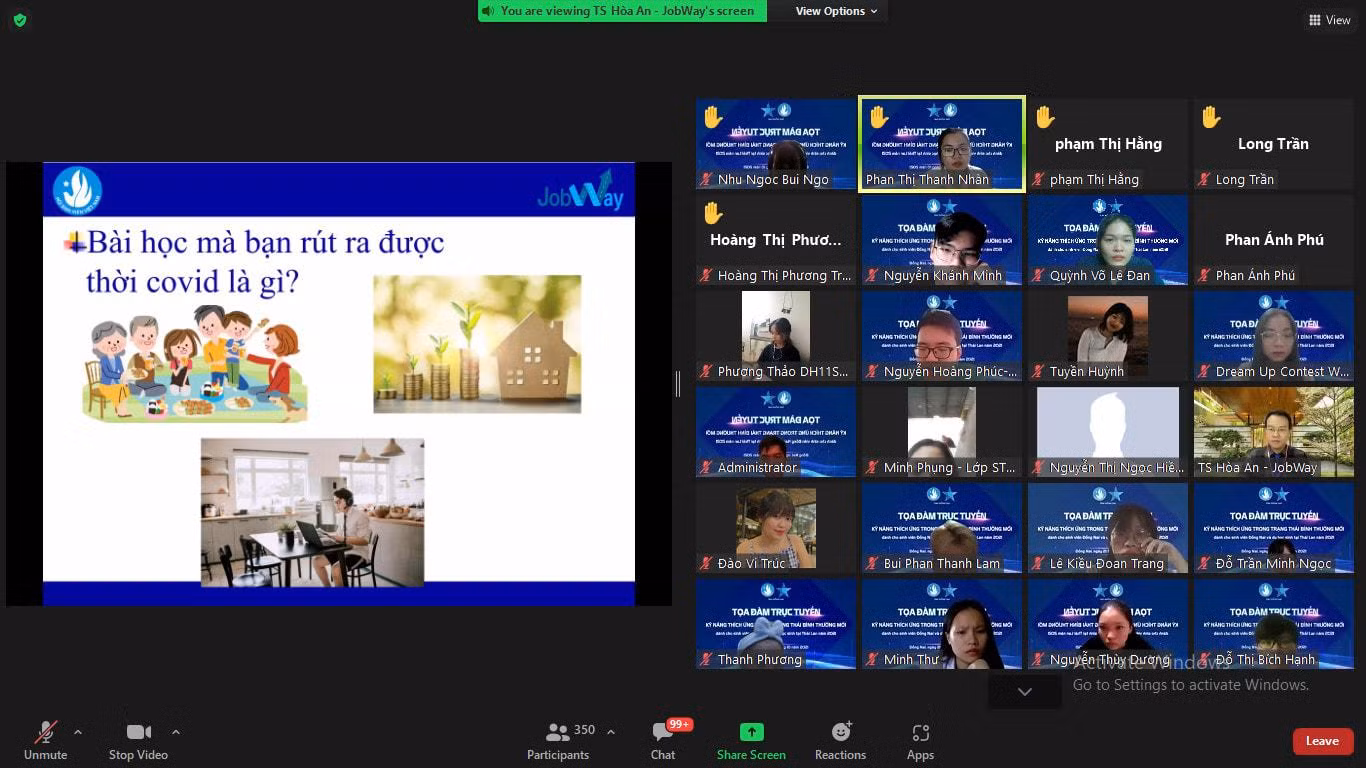The width and height of the screenshot is (1366, 768).
Task: Click muted mic icon beside Thanh Phương
Action: [707, 659]
